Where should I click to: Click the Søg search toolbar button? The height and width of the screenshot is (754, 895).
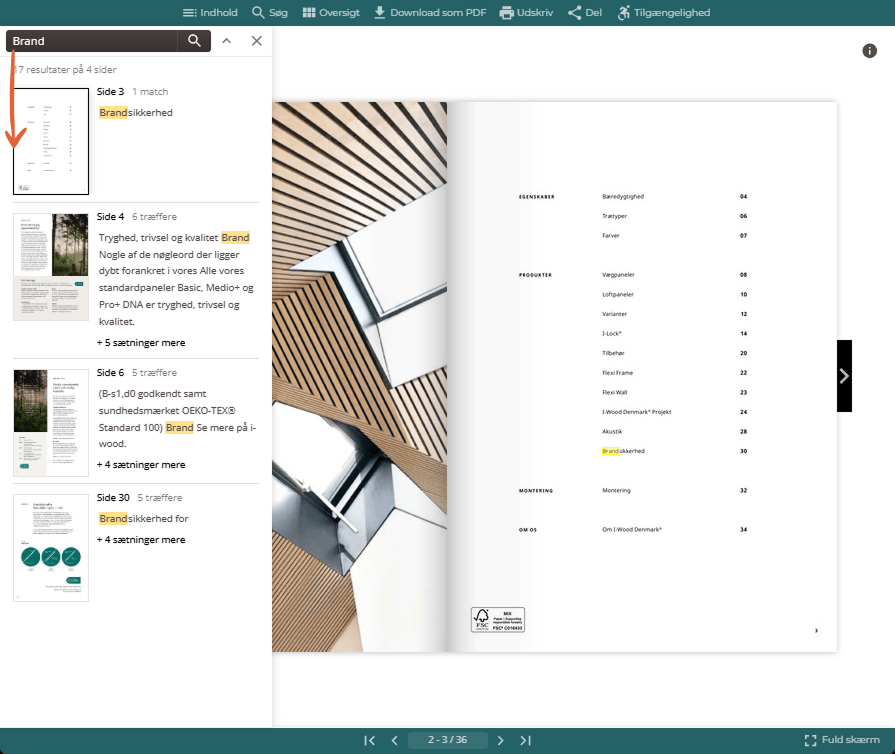[270, 13]
